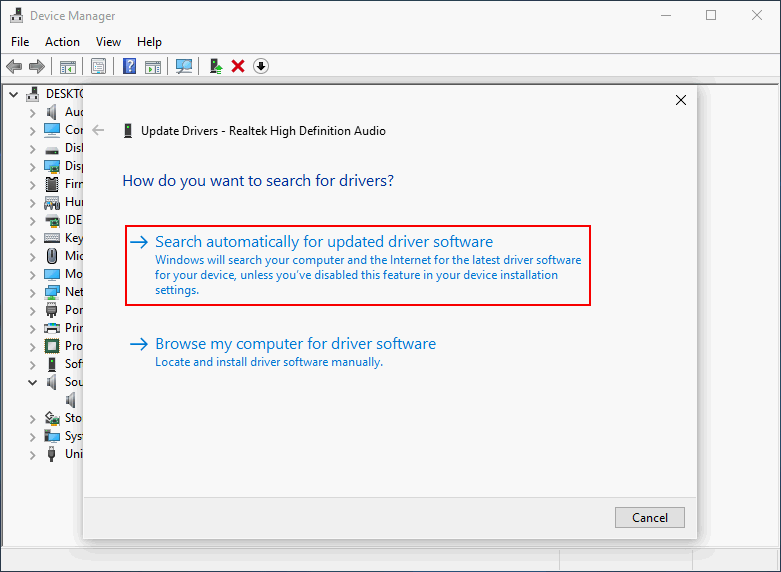
Task: Select the Display adapters category icon
Action: click(x=52, y=166)
